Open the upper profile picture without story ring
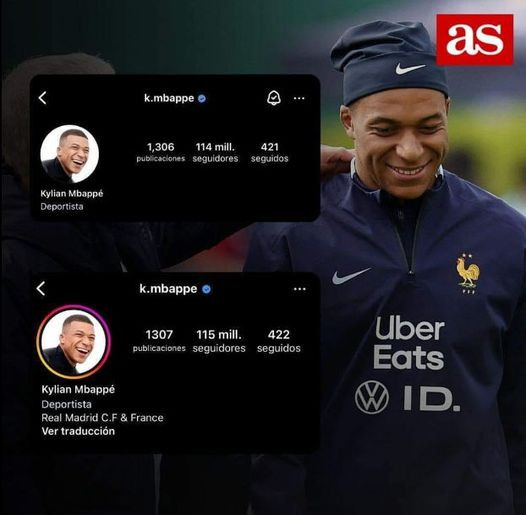Viewport: 526px width, 515px height. (69, 154)
